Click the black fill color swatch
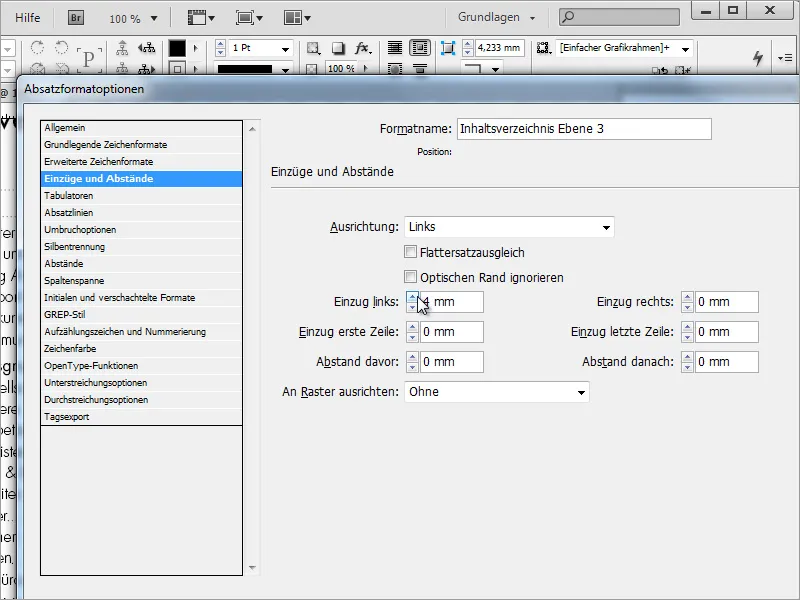Viewport: 800px width, 600px height. [177, 48]
